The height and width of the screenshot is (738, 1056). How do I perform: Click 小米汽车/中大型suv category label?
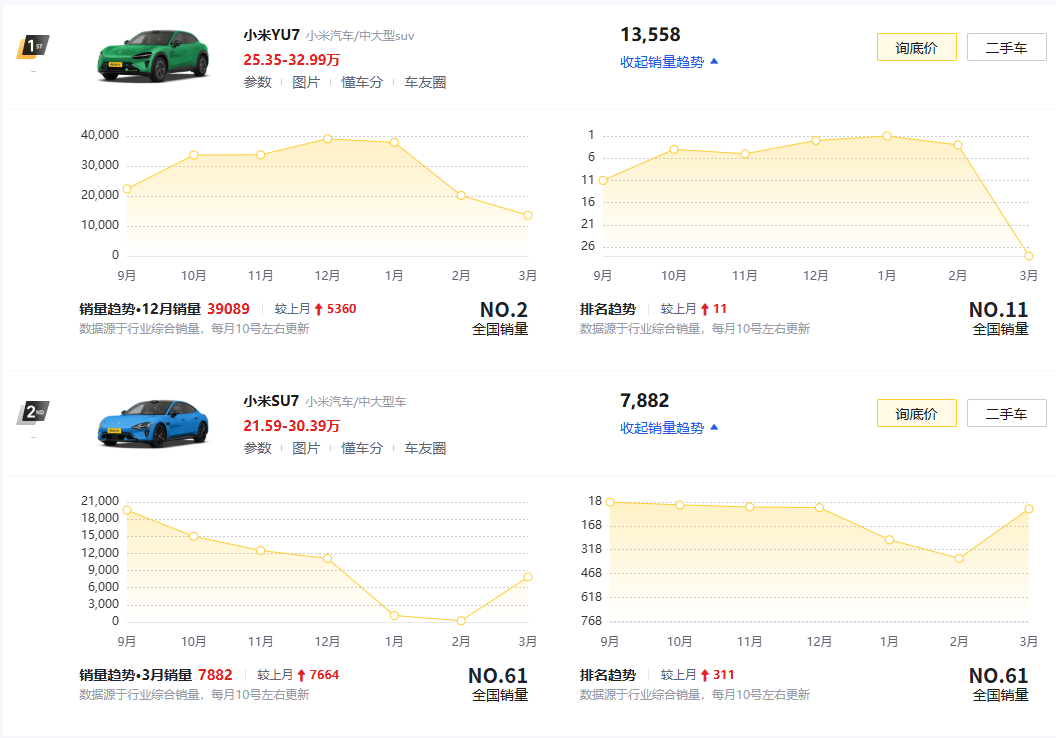coord(360,36)
